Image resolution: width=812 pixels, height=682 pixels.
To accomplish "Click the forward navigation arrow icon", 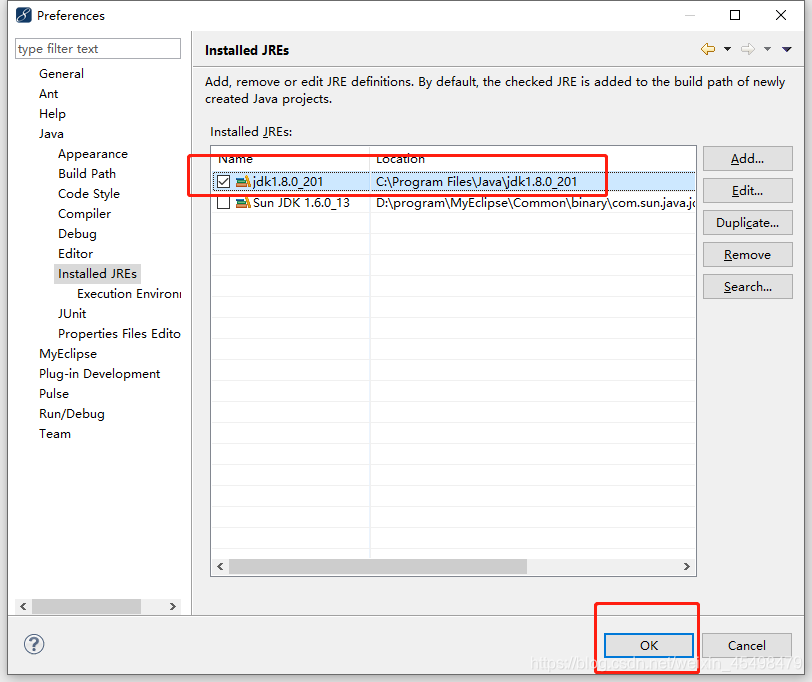I will click(x=747, y=49).
